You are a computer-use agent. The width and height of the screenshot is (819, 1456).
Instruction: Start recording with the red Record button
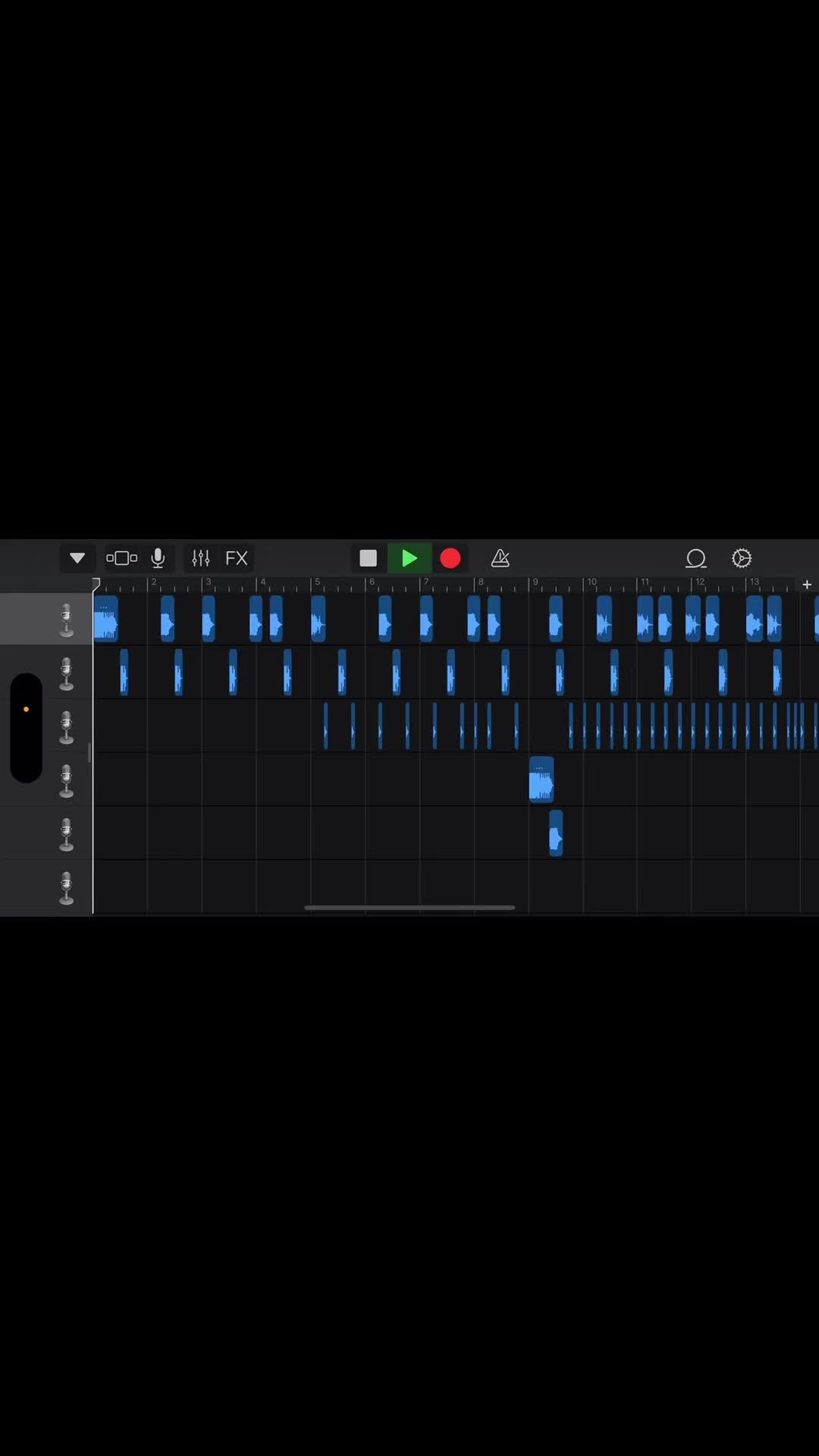(450, 558)
